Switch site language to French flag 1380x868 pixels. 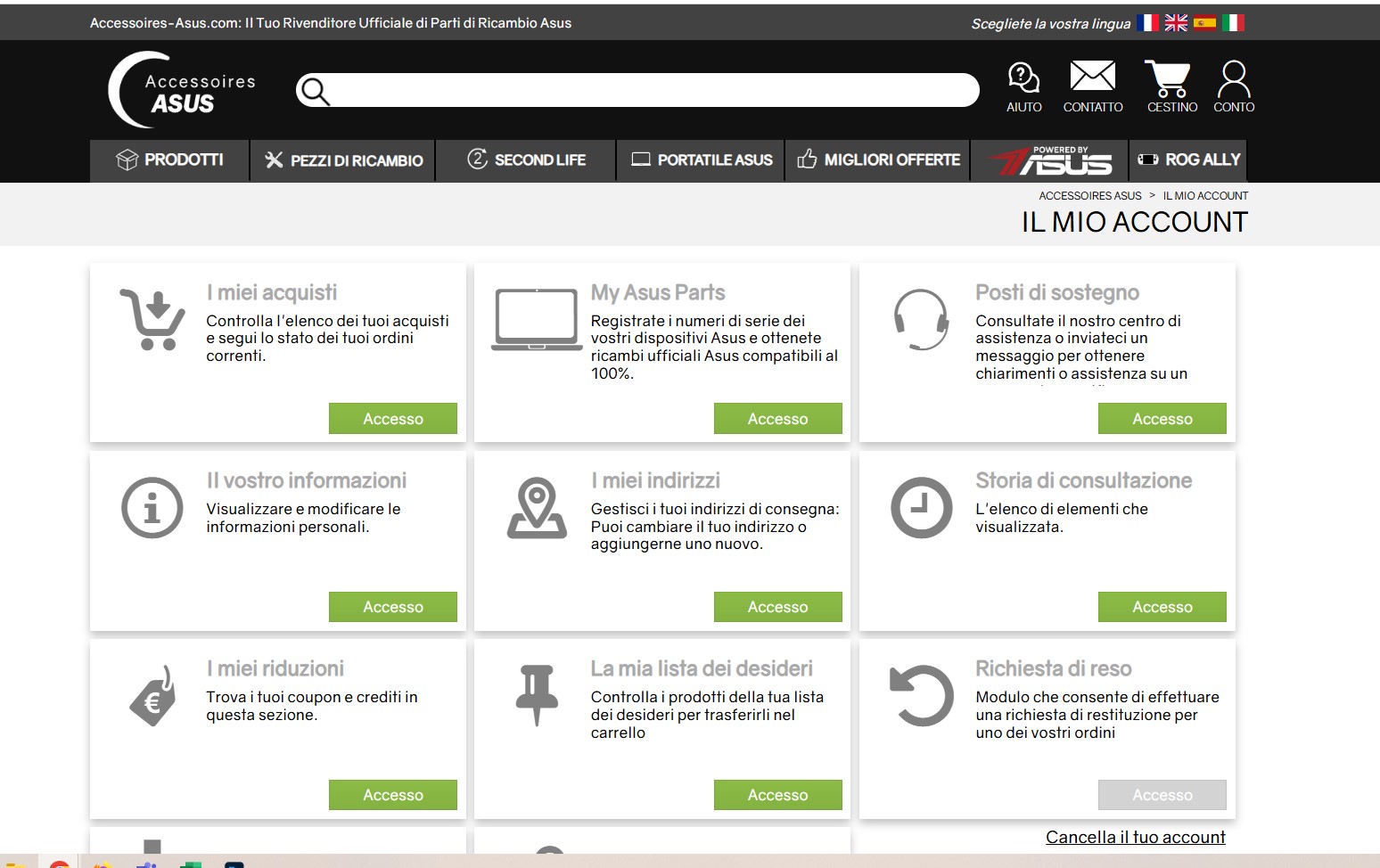pyautogui.click(x=1148, y=23)
